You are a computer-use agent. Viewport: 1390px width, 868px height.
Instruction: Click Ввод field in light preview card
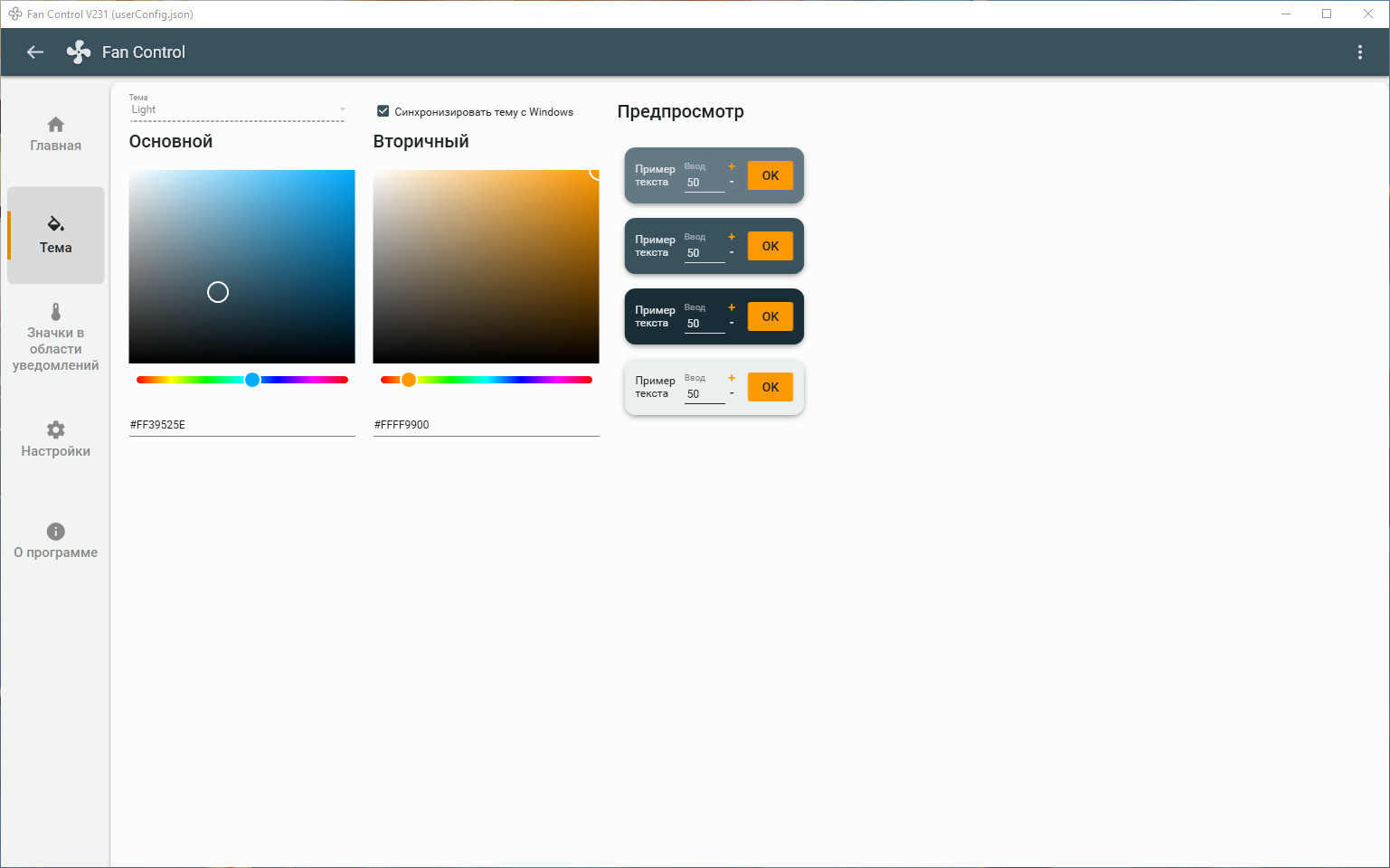click(x=704, y=389)
